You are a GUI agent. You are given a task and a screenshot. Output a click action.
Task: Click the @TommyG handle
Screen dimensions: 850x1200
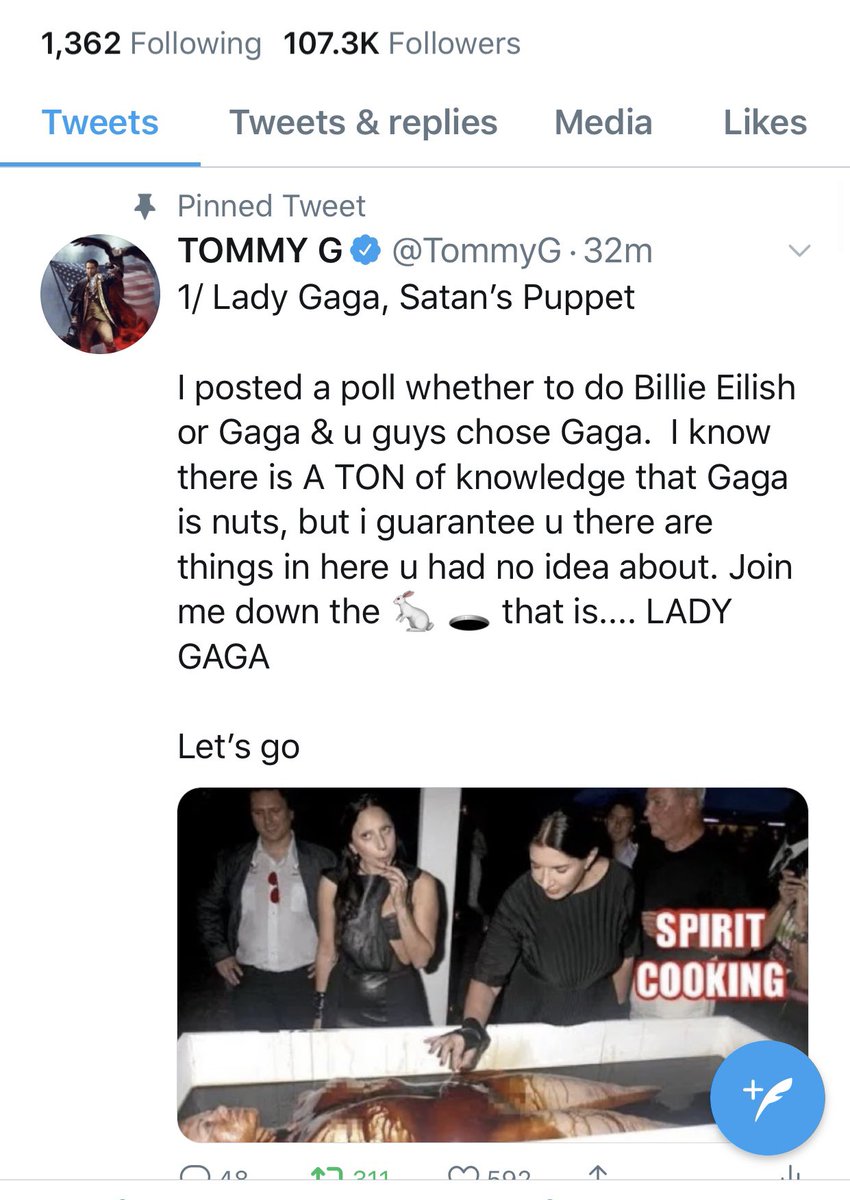pyautogui.click(x=475, y=251)
